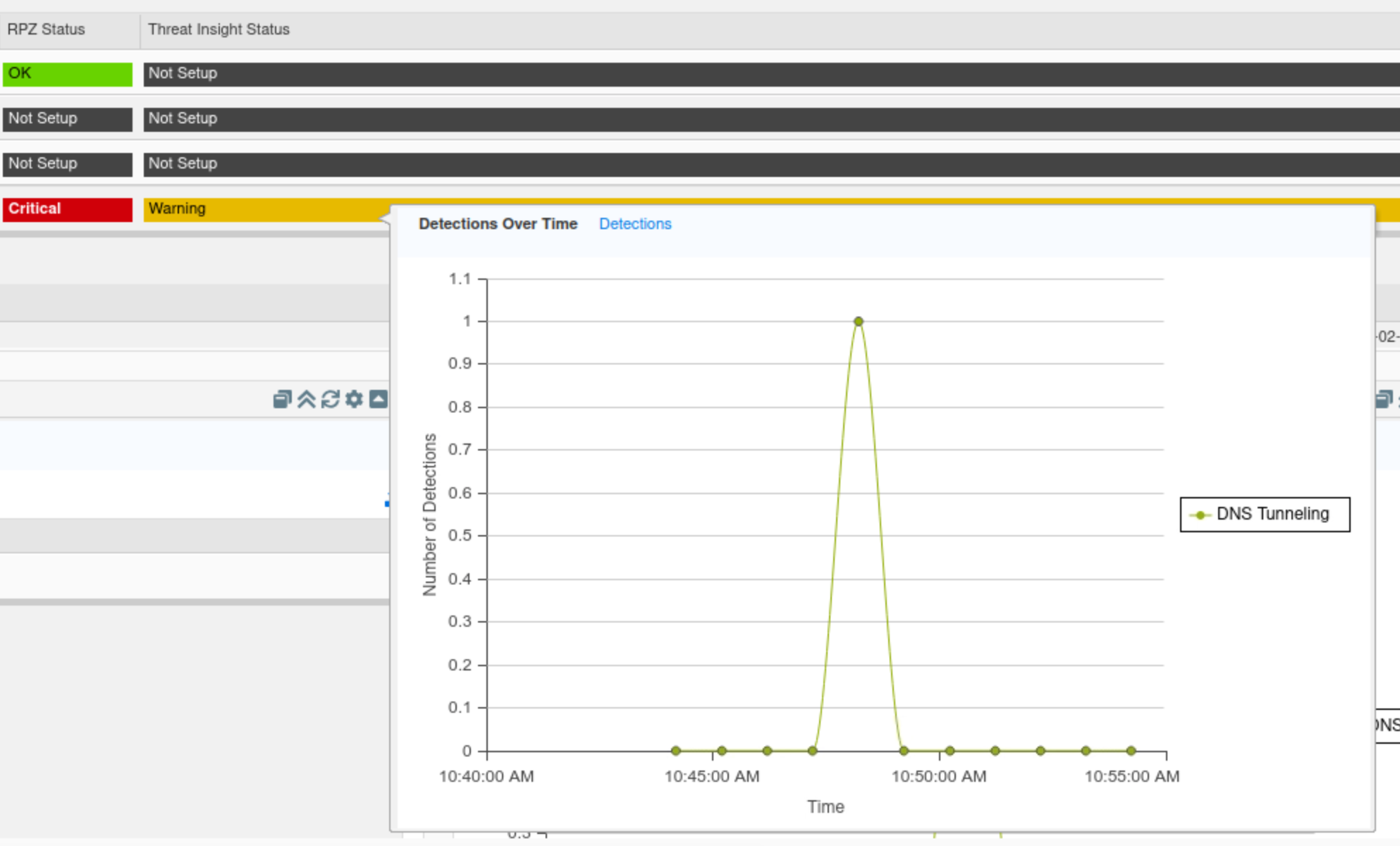This screenshot has height=846, width=1400.
Task: Click the double chevron up icon
Action: click(x=306, y=400)
